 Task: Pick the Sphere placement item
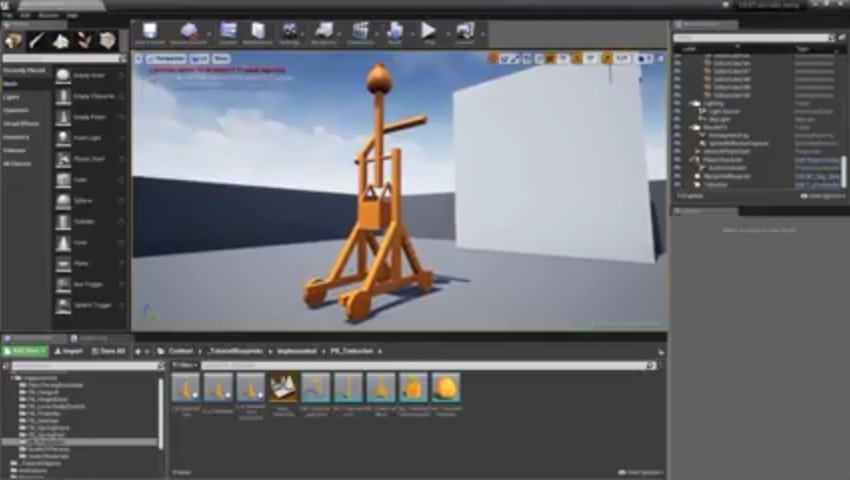click(89, 201)
